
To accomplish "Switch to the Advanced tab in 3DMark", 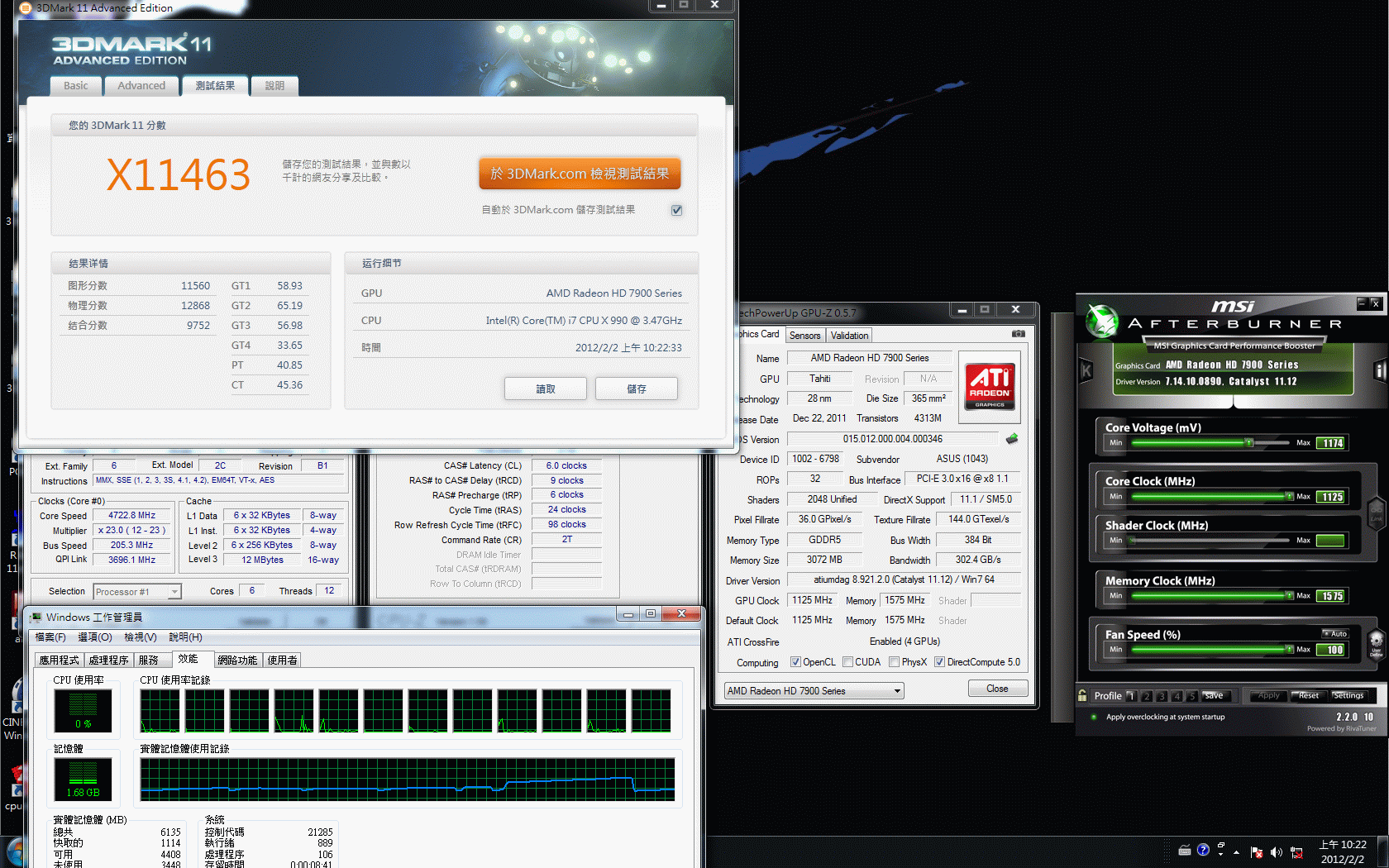I will pyautogui.click(x=141, y=86).
